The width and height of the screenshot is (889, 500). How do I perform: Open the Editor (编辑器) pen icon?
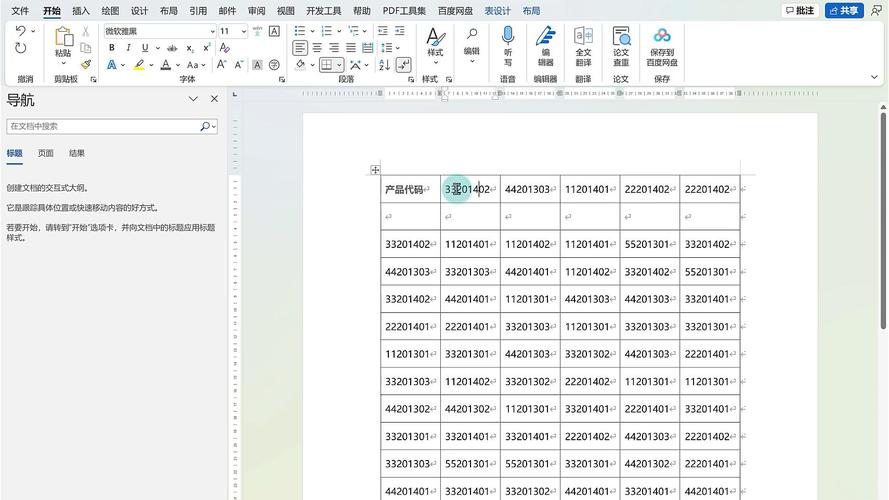[545, 36]
